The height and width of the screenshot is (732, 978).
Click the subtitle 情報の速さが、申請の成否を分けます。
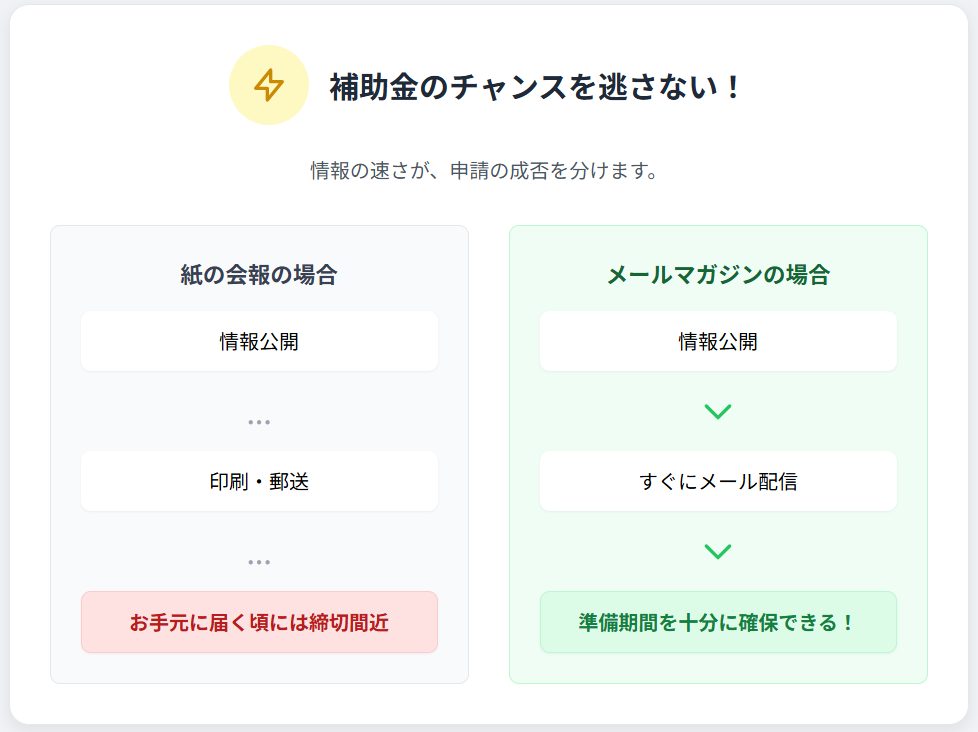point(484,171)
